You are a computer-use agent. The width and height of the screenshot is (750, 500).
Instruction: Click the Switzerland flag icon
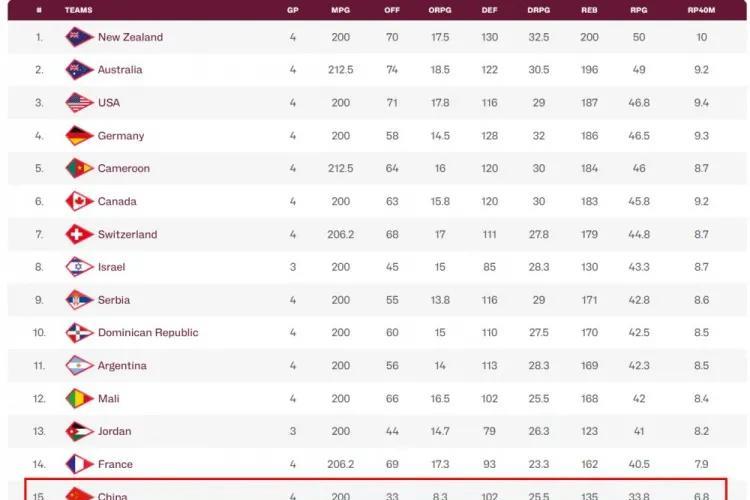click(79, 234)
